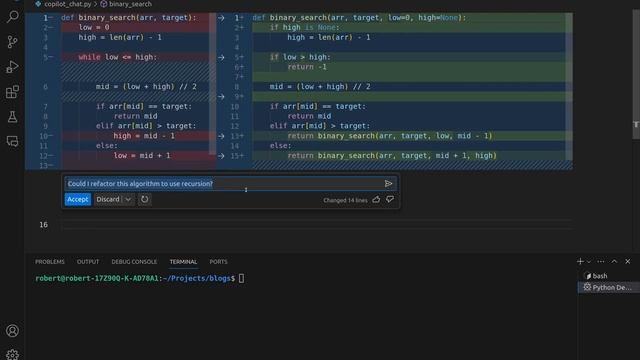Revert the change at line 13 arrow
This screenshot has width=640, height=360.
coord(221,136)
